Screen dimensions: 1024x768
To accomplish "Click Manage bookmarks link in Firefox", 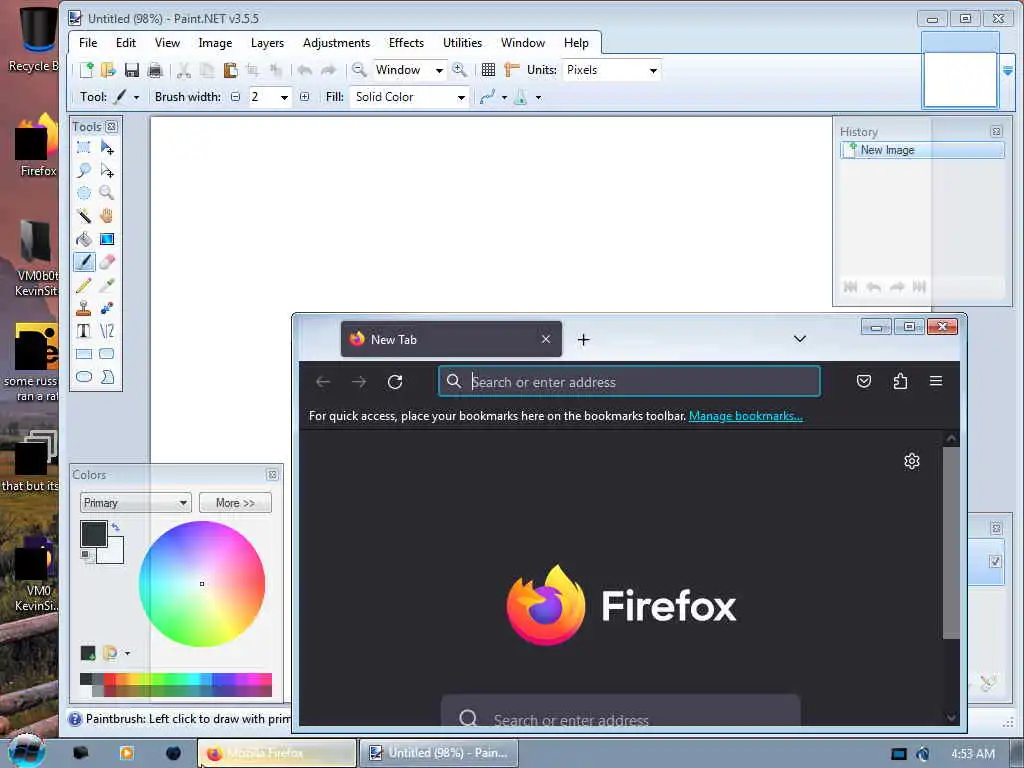I will click(746, 416).
